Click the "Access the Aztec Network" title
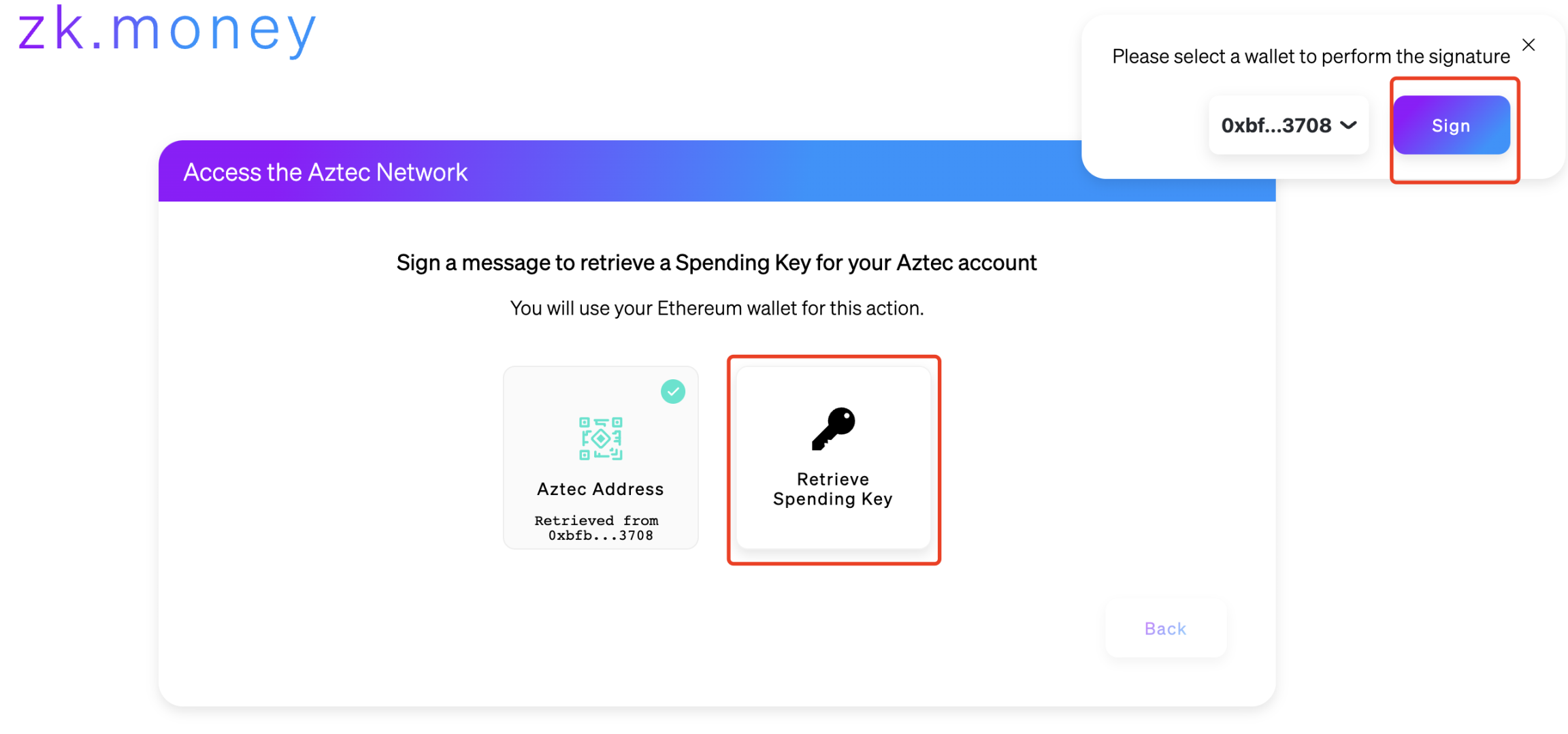 coord(325,172)
